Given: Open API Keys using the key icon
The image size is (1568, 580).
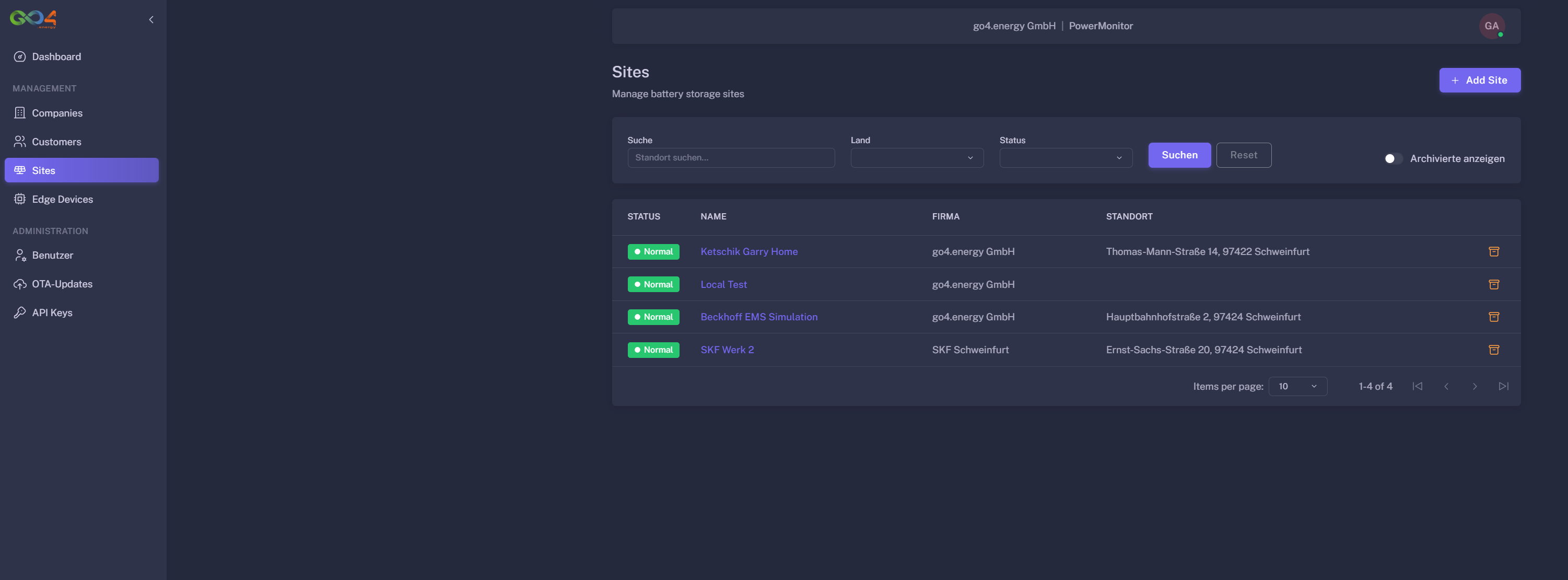Looking at the screenshot, I should click(20, 312).
